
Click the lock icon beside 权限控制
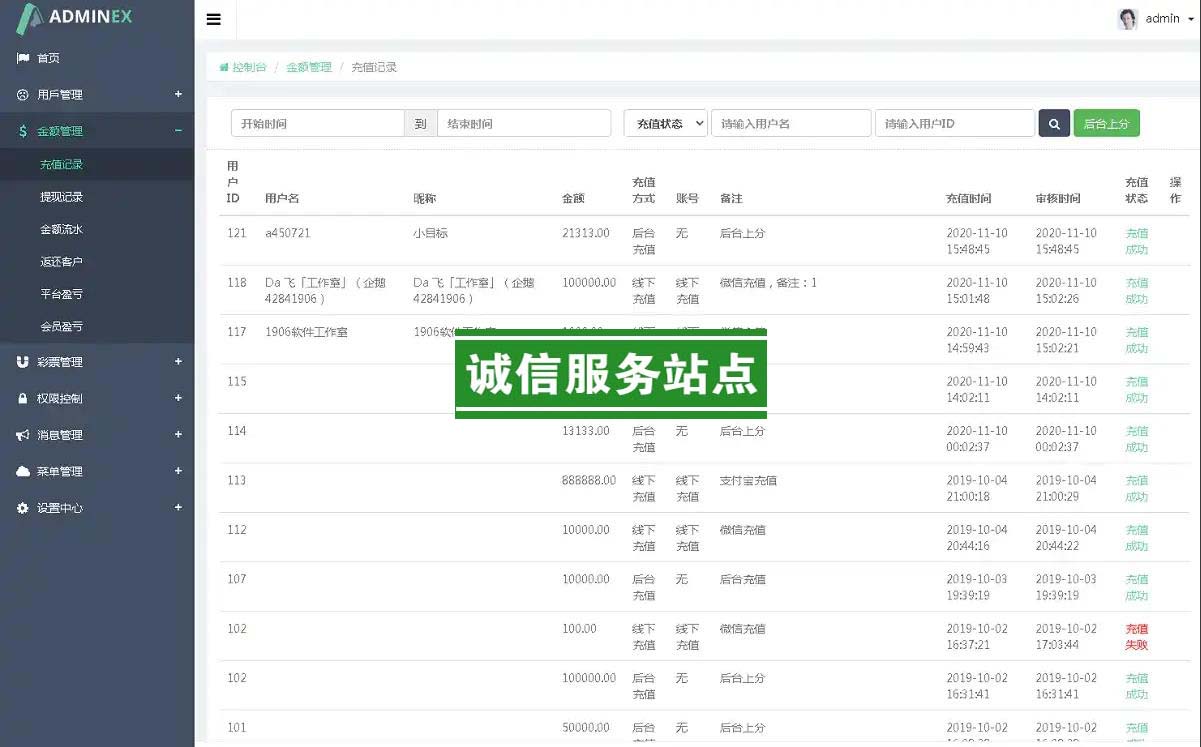pyautogui.click(x=23, y=398)
